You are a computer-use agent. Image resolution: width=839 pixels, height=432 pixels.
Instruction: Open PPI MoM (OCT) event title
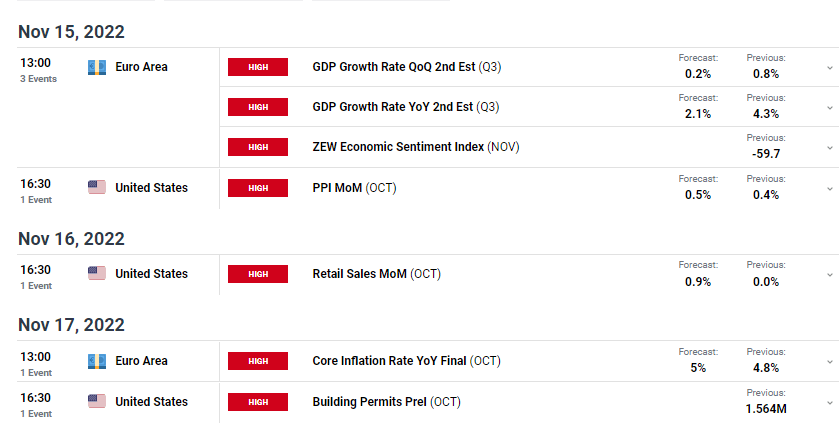click(354, 188)
